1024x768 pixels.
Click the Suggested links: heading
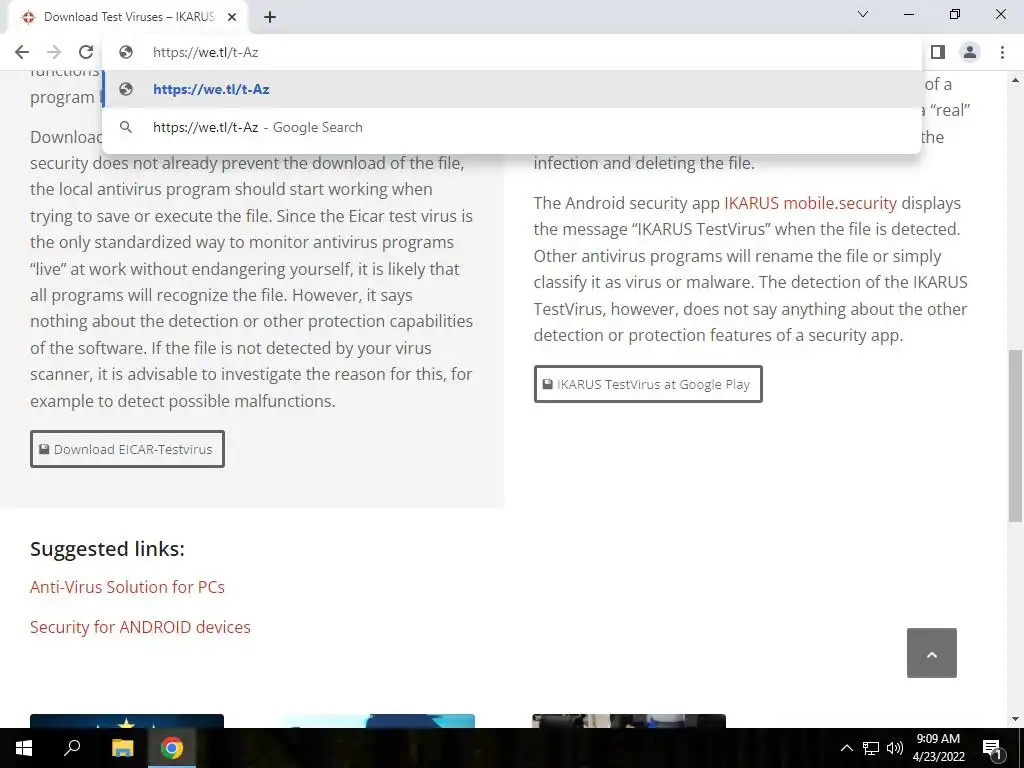click(107, 549)
